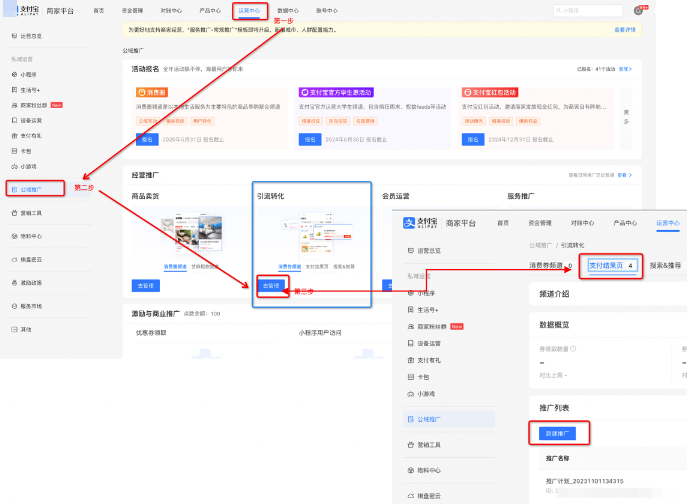This screenshot has width=687, height=504.
Task: Click 棋盘密云 icon in overlay page sidebar
Action: point(411,496)
